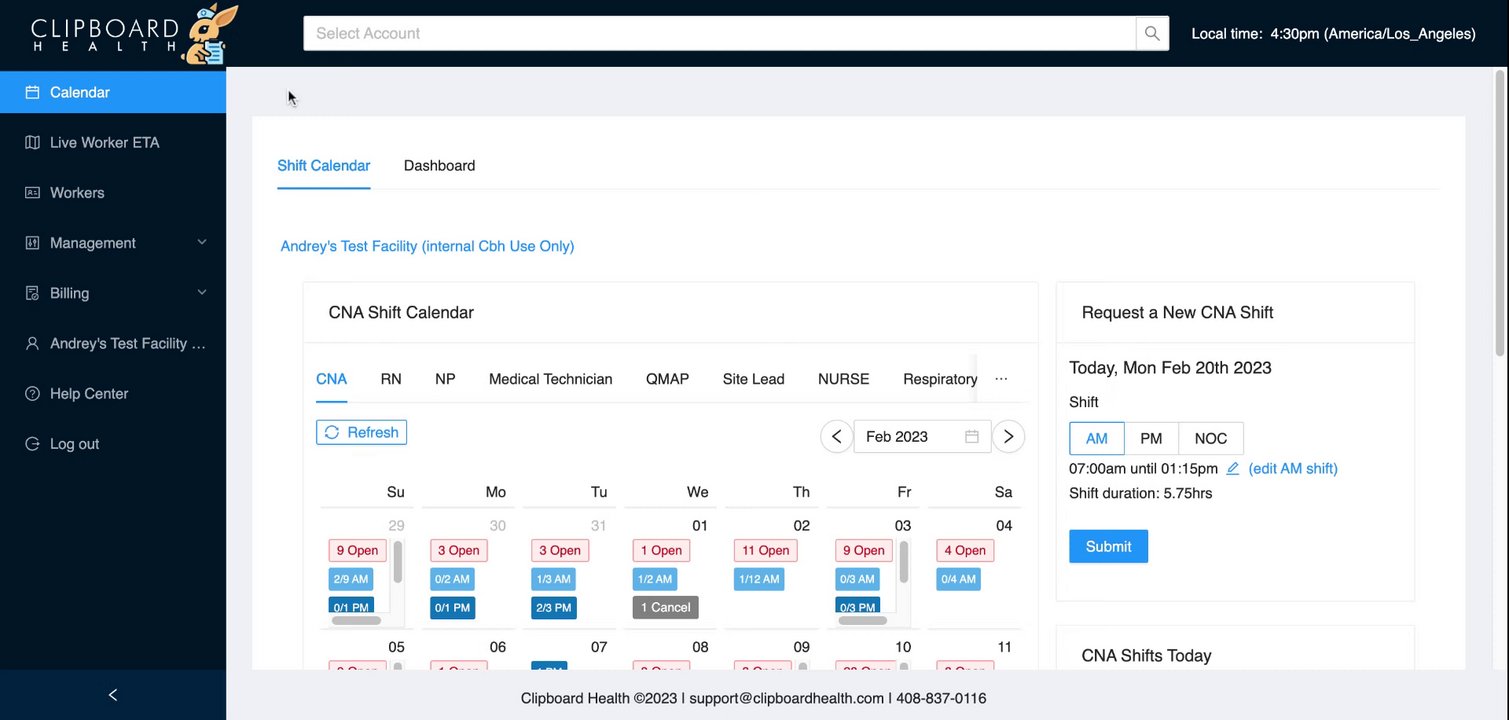Click 1/12 AM badge on February 02
Image resolution: width=1509 pixels, height=720 pixels.
(x=760, y=579)
